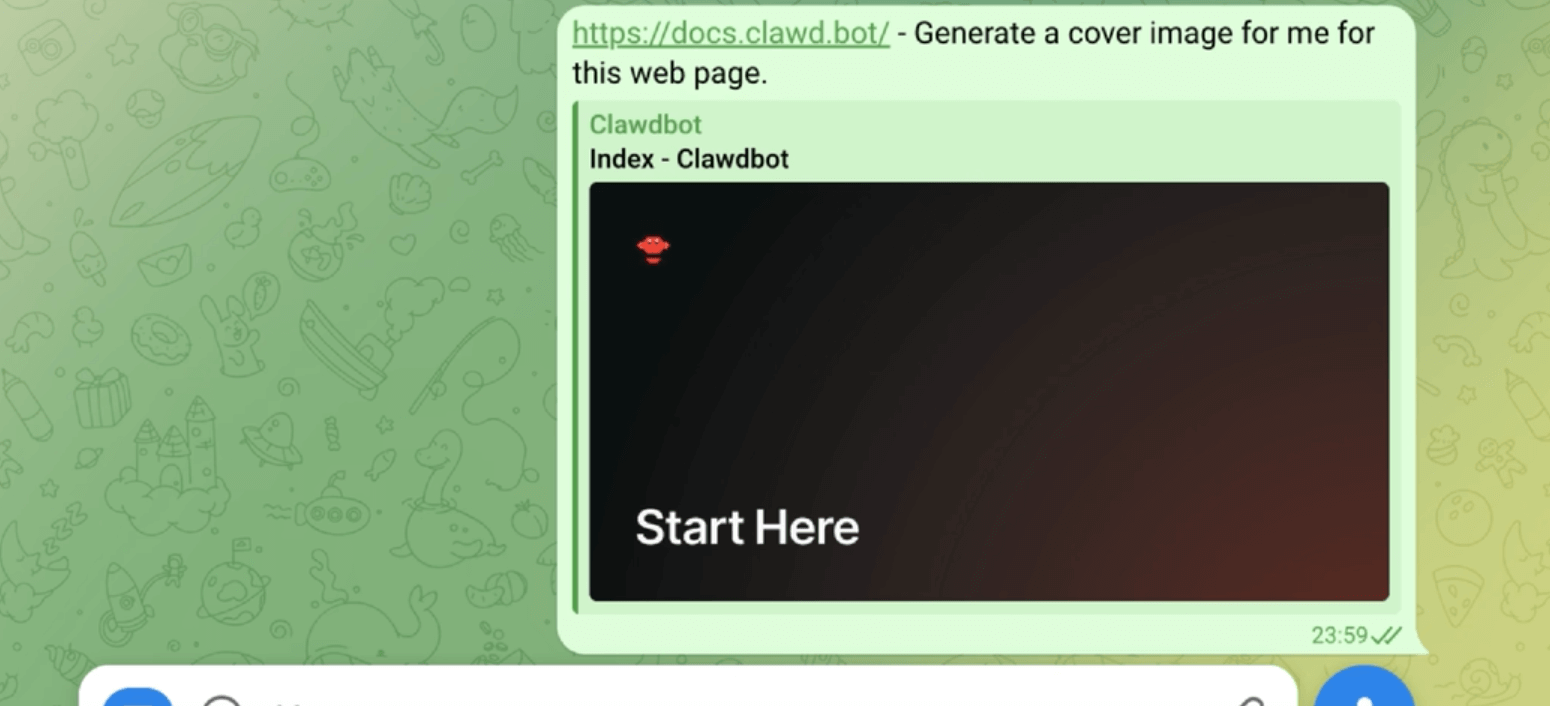1550x706 pixels.
Task: Click the double-check read receipt icon
Action: click(x=1387, y=635)
